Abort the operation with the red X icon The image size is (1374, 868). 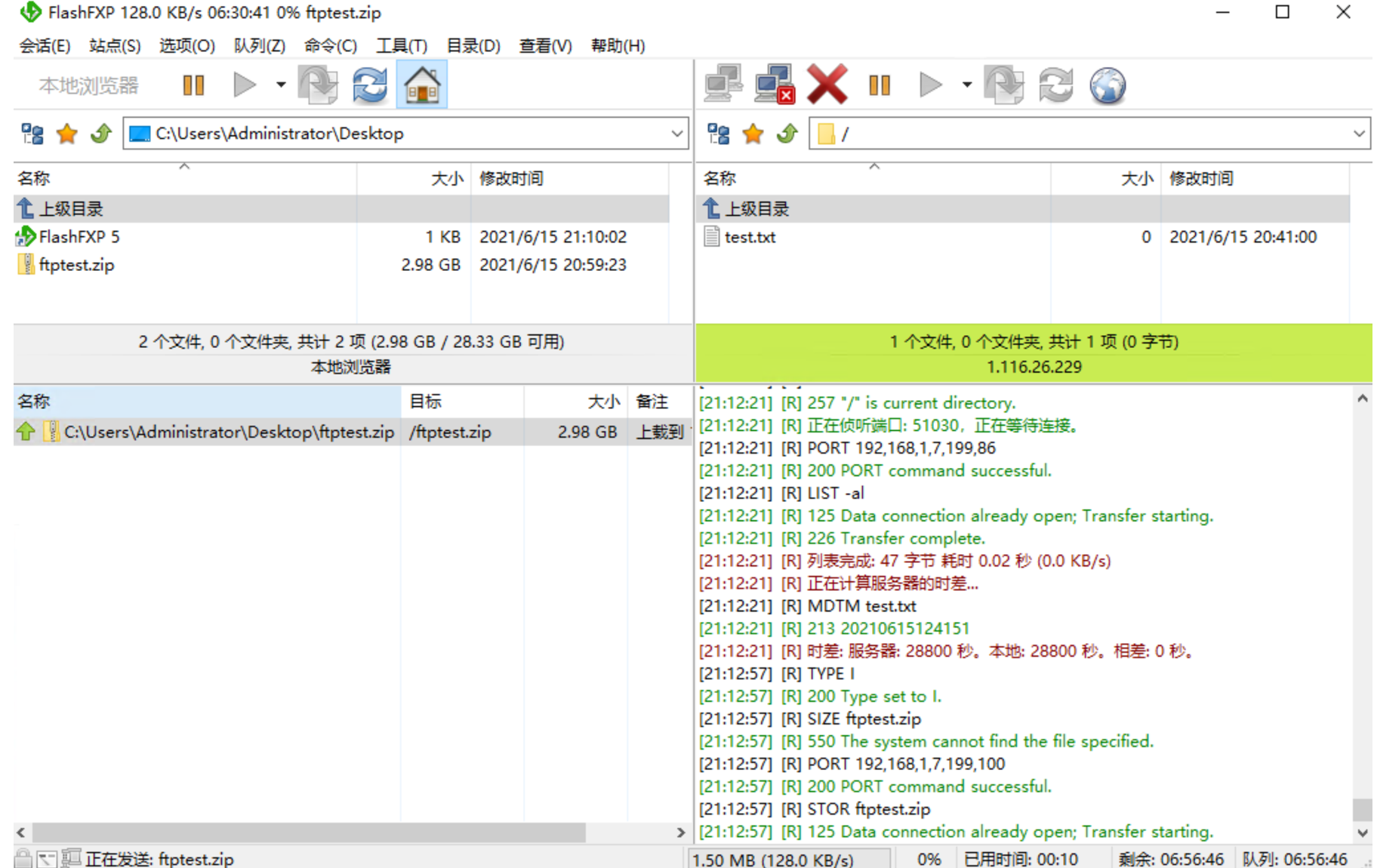coord(827,84)
